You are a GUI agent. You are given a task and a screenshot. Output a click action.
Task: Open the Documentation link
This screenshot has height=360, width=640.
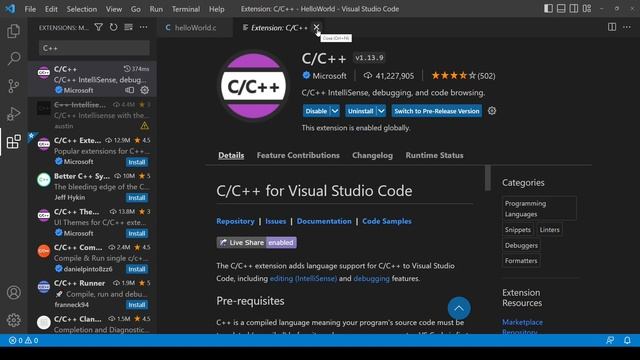(x=324, y=221)
